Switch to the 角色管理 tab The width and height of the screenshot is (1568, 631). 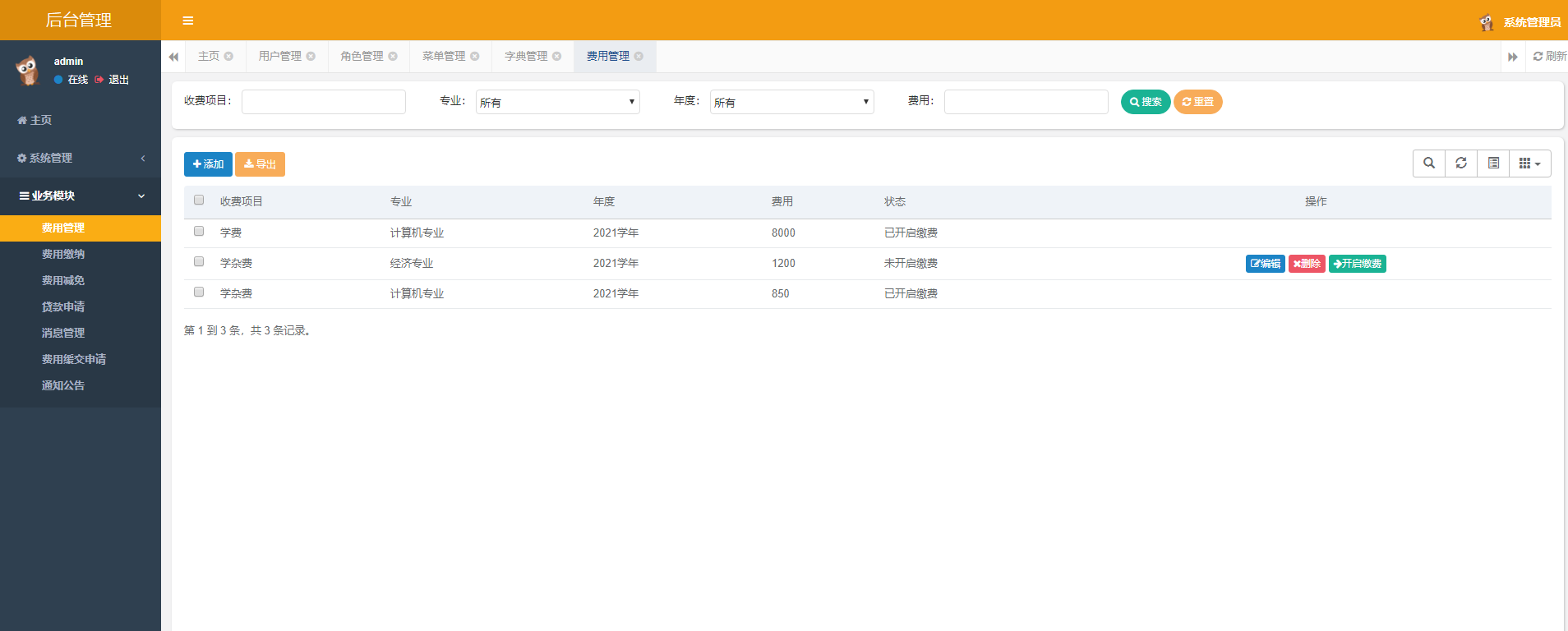[x=362, y=56]
